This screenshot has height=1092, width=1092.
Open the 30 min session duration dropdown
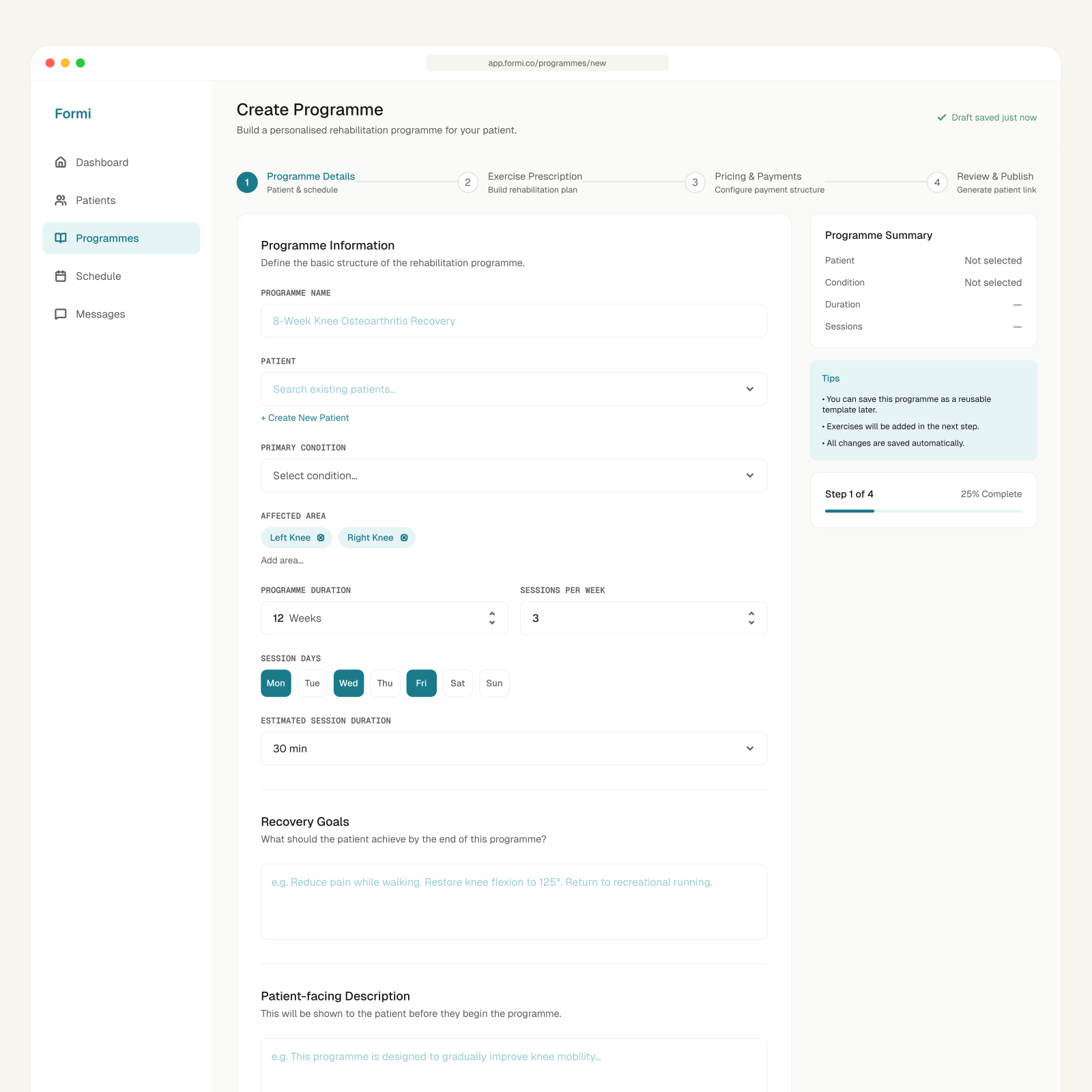514,749
